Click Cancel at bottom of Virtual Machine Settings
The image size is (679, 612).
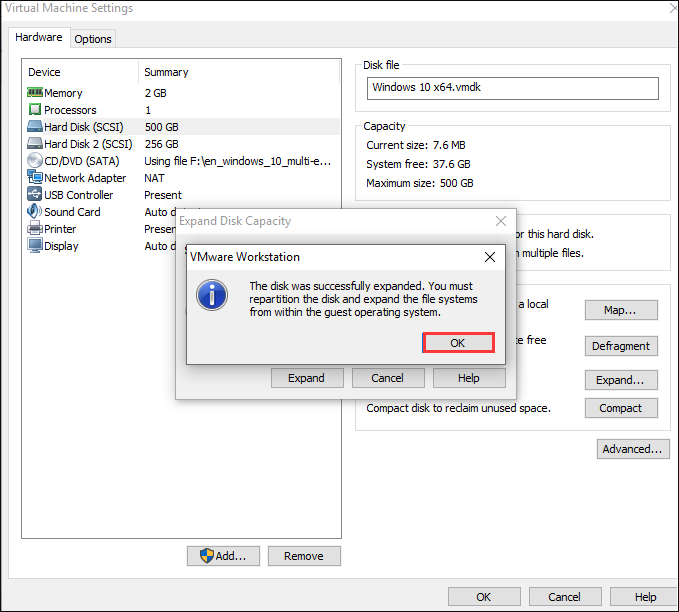[565, 597]
